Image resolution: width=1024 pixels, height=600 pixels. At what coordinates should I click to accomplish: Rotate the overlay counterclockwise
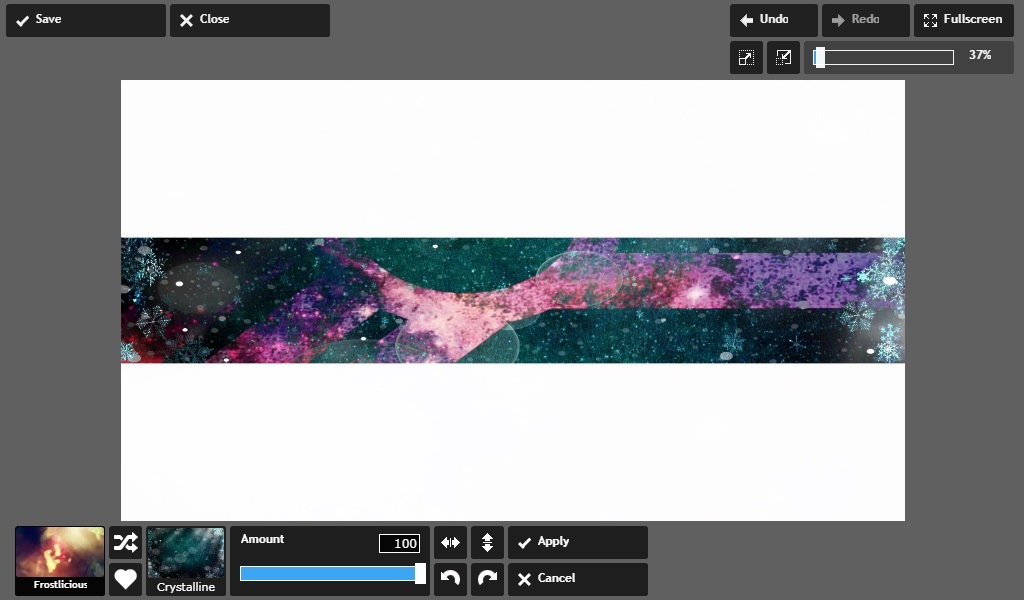pyautogui.click(x=451, y=579)
